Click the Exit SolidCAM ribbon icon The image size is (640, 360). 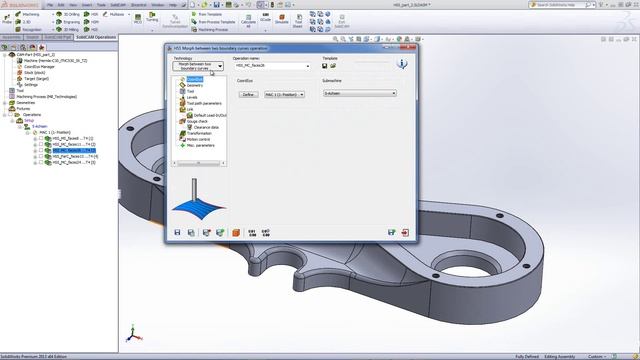[x=342, y=21]
